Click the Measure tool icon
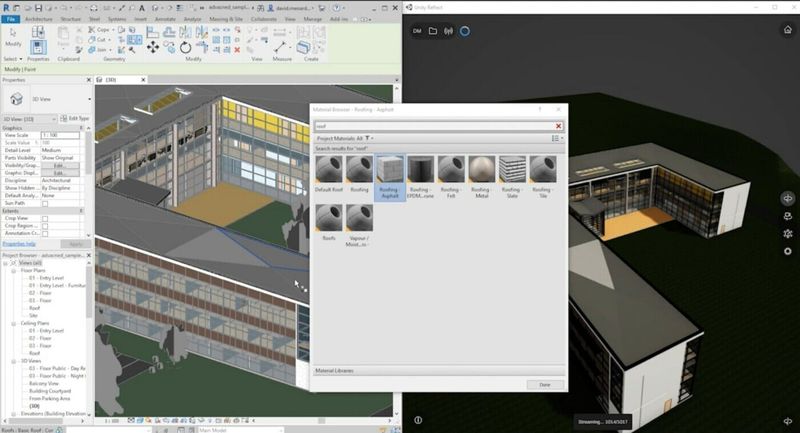This screenshot has height=433, width=800. point(280,47)
